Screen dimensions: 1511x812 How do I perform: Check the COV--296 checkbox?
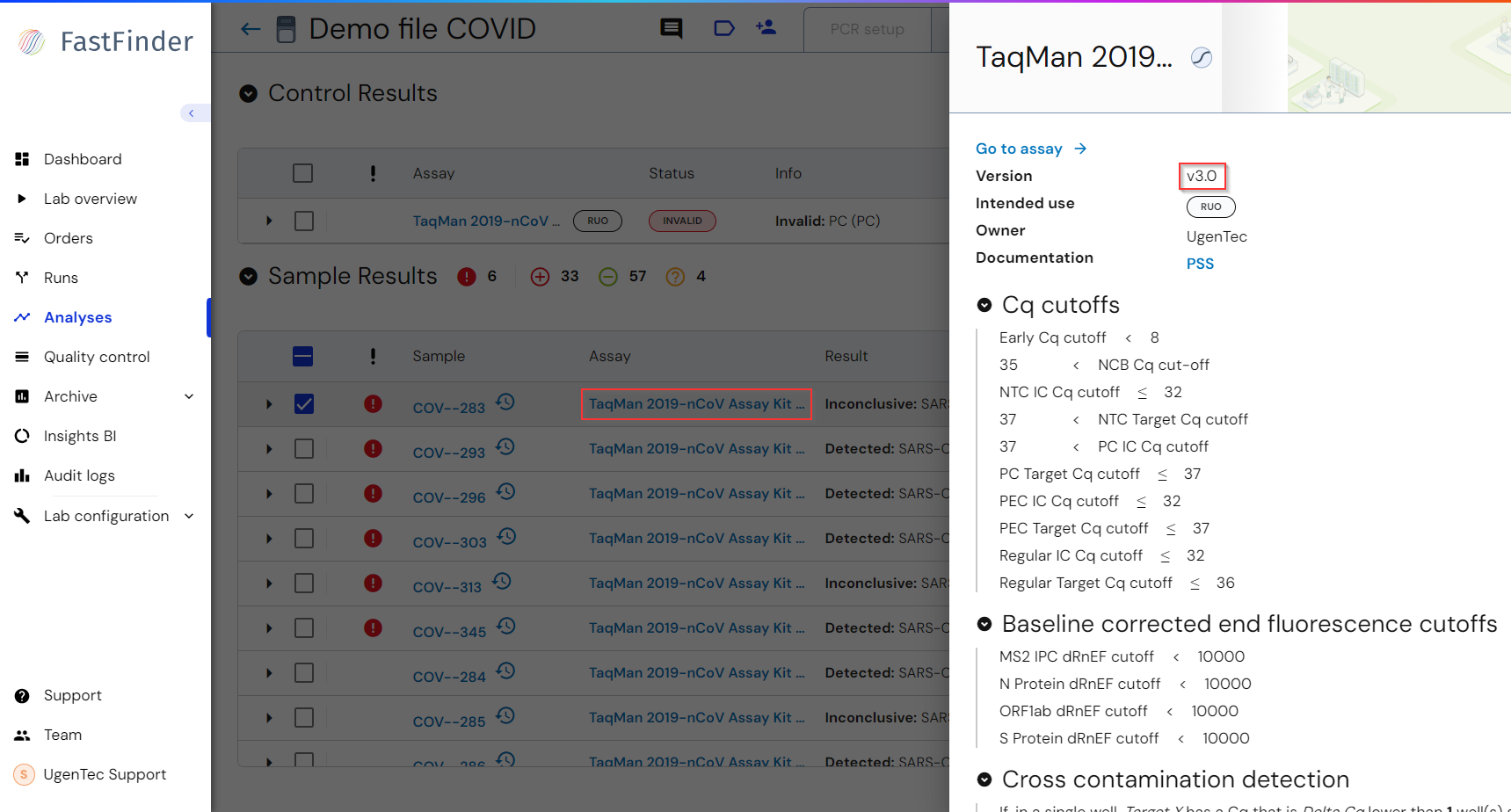click(x=304, y=493)
